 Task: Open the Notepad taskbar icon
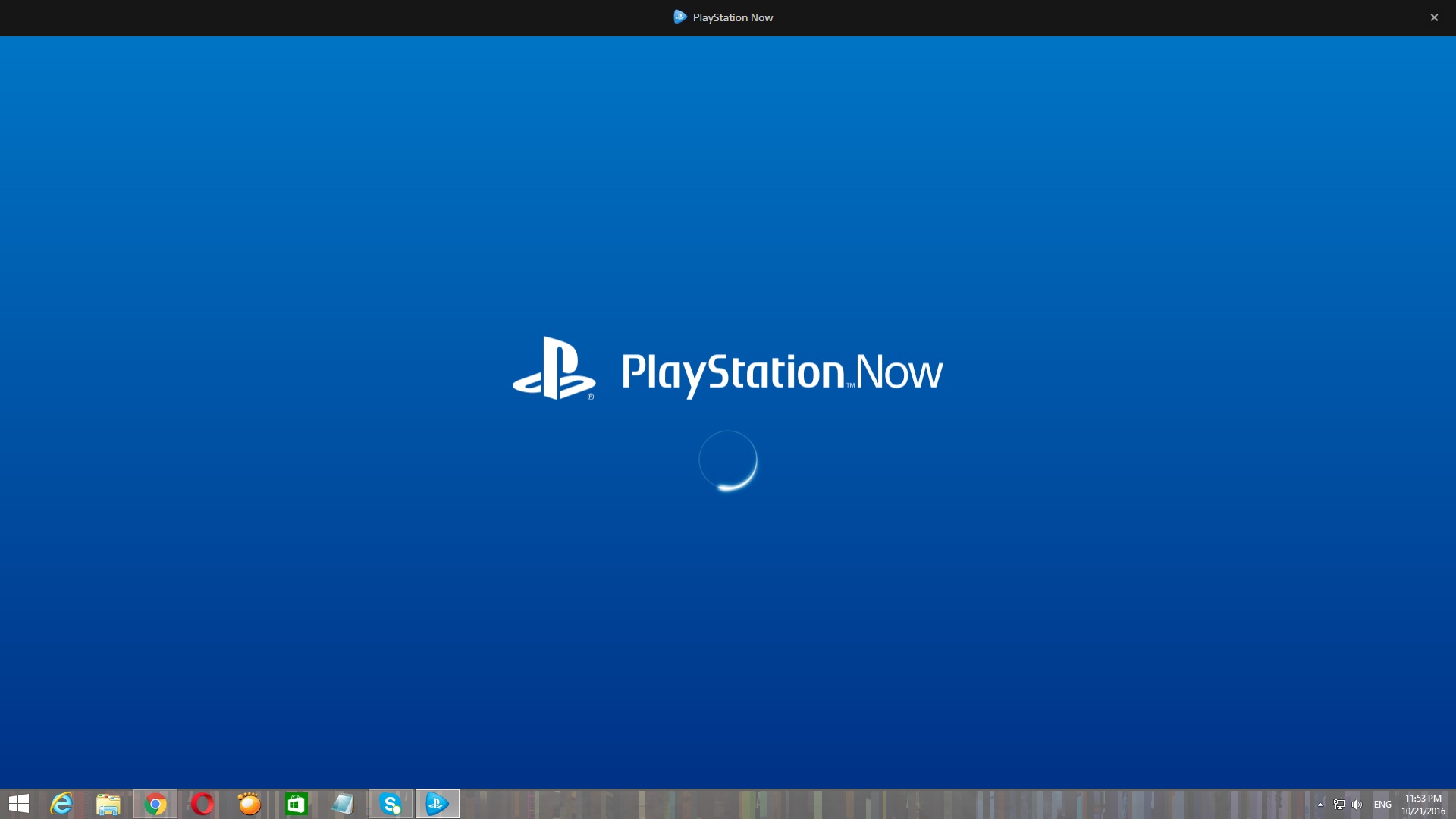tap(344, 804)
